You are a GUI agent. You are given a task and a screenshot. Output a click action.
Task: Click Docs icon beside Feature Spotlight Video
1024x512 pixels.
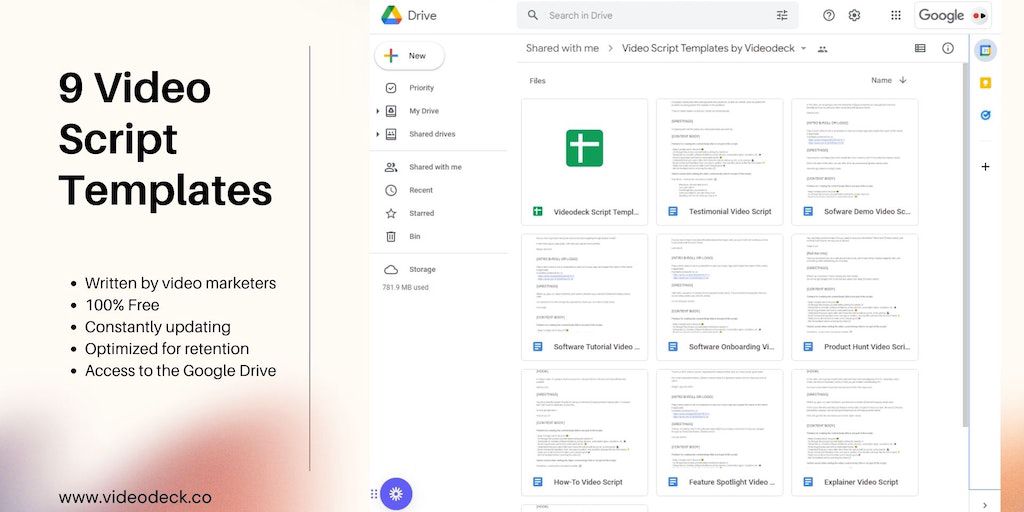[673, 482]
